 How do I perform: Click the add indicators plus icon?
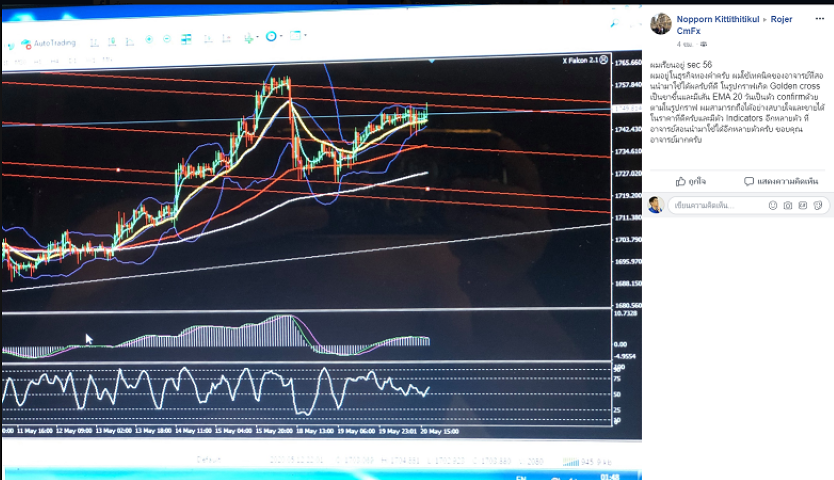tap(248, 38)
